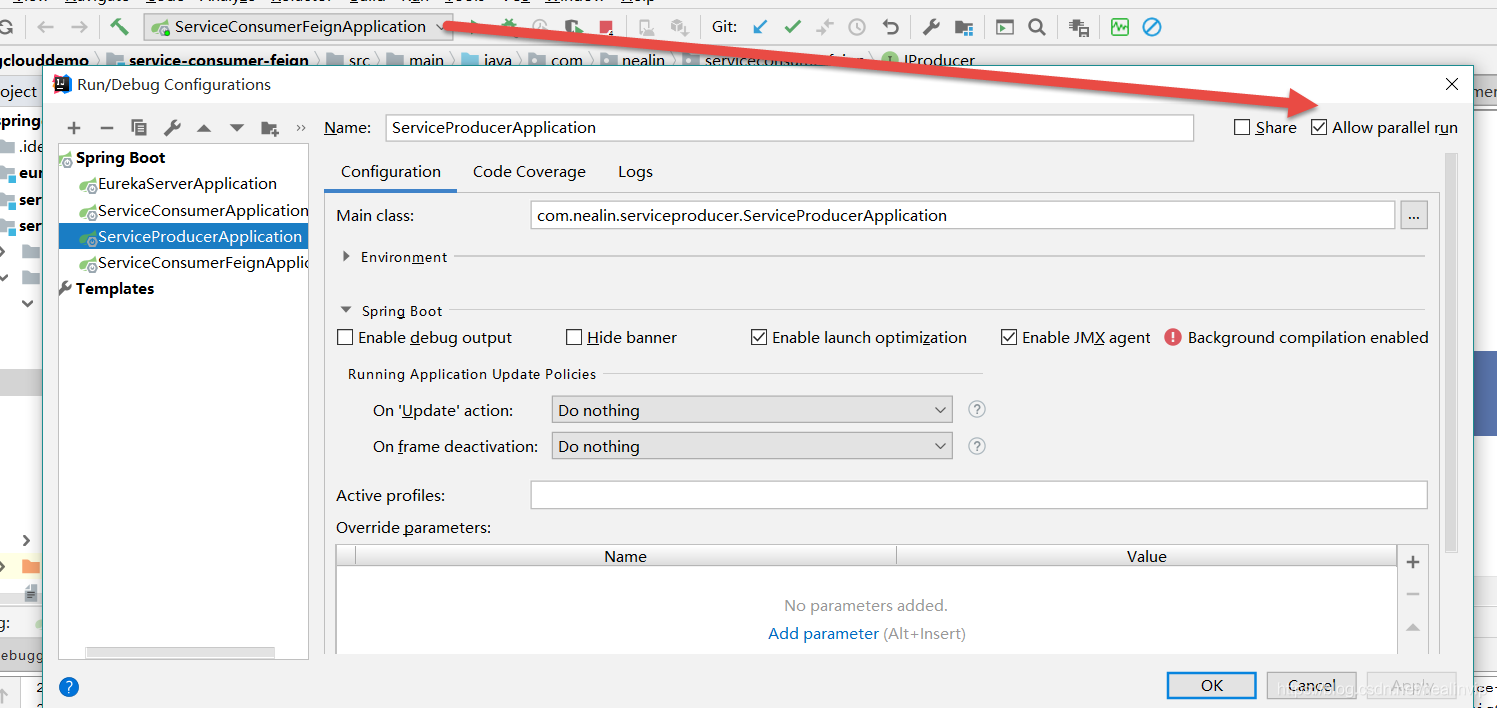Click into the Main class field
The image size is (1497, 708).
click(x=962, y=215)
